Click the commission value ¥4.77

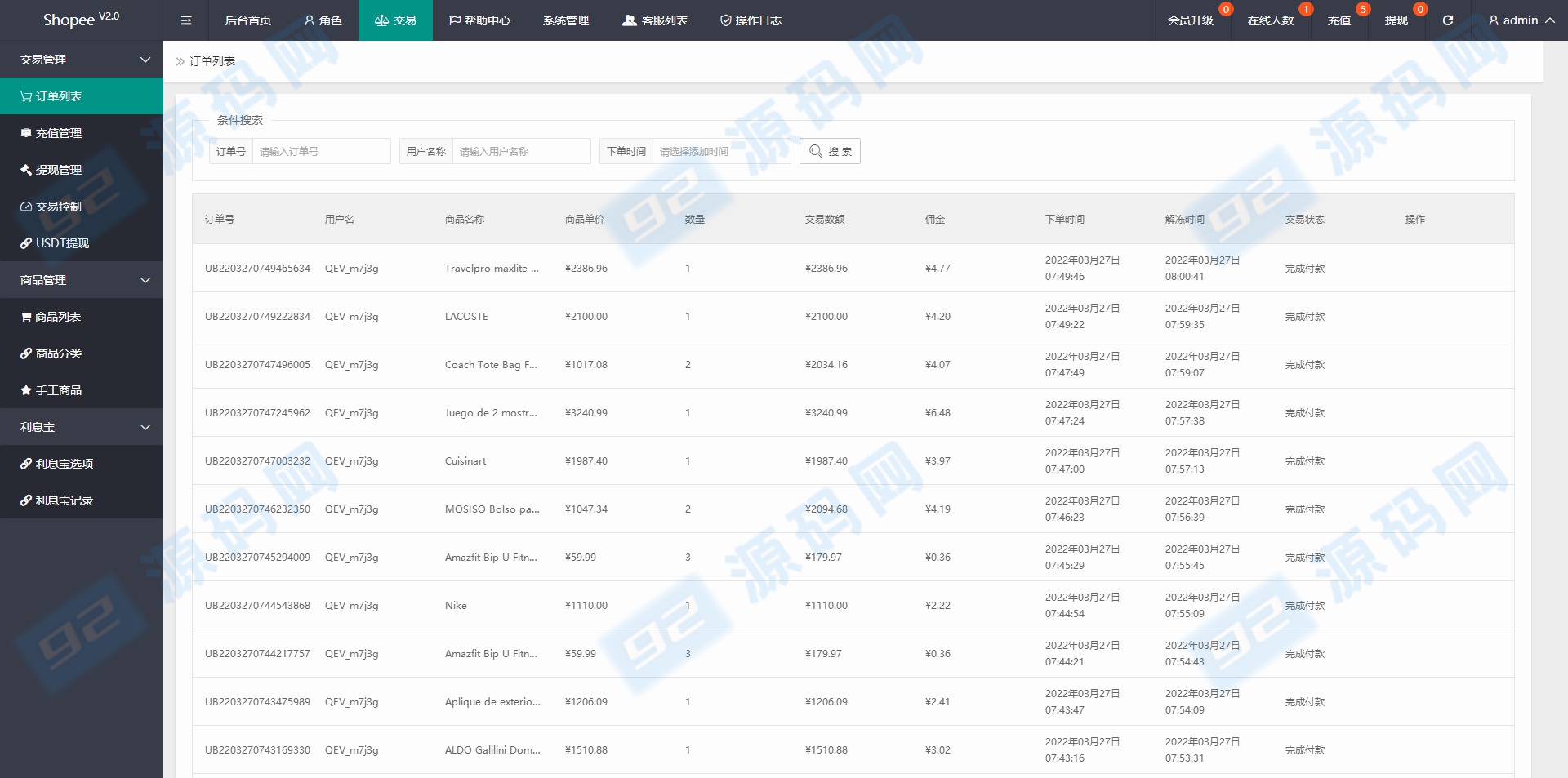pos(938,269)
